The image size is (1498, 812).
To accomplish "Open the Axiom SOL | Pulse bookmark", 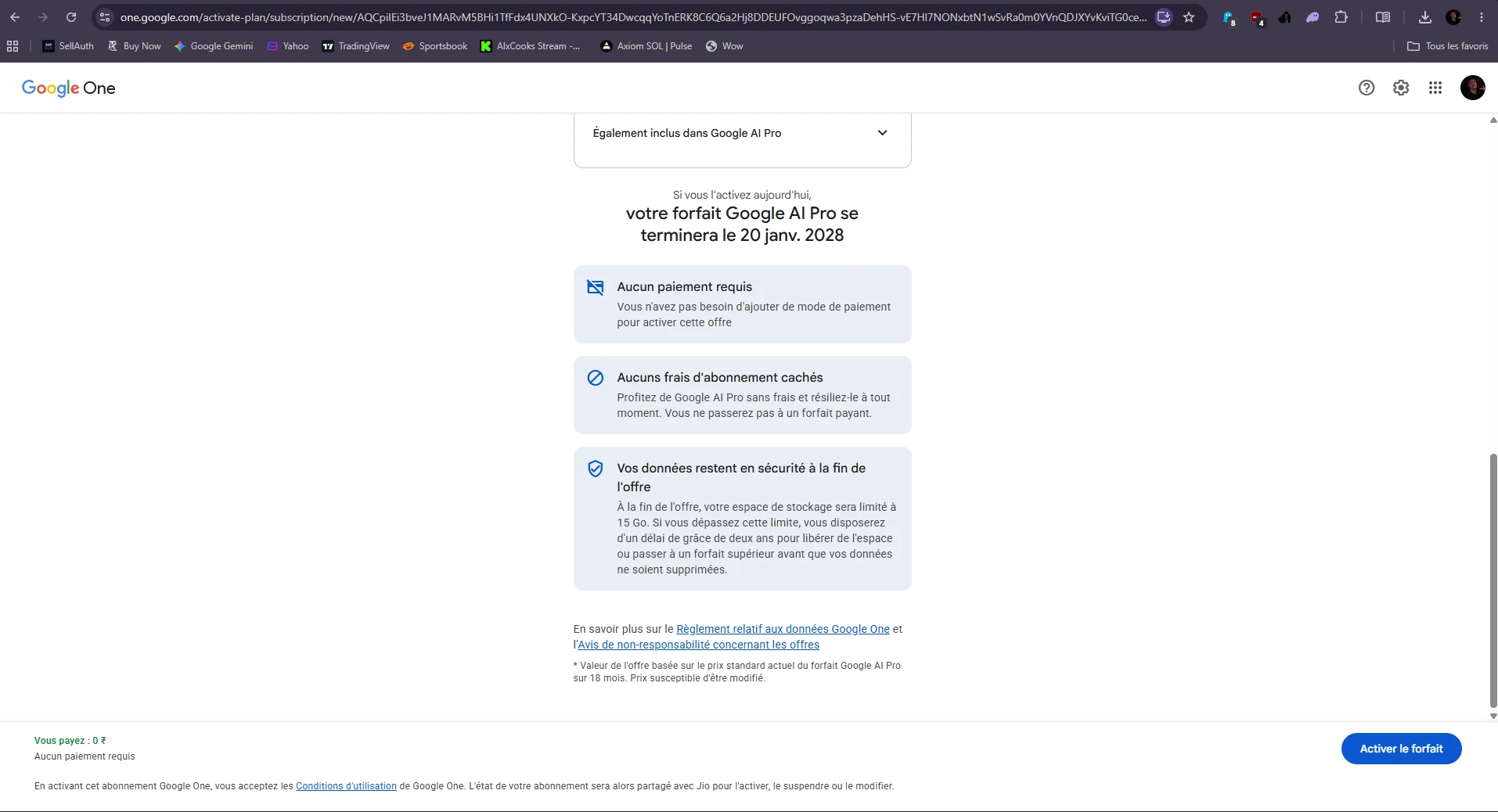I will pos(646,46).
